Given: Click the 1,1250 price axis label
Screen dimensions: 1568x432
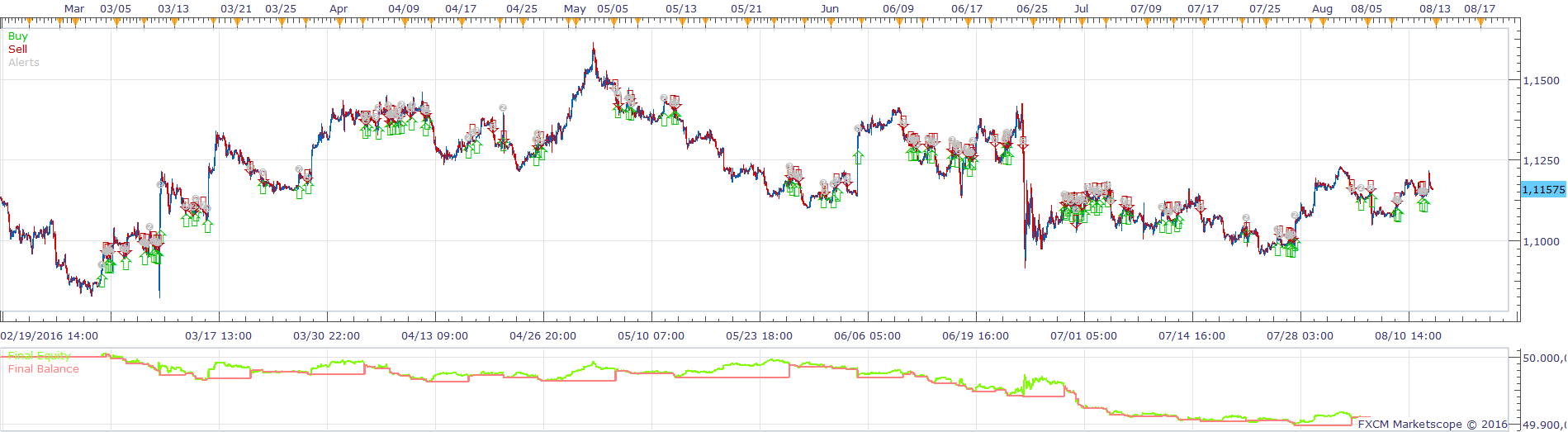Looking at the screenshot, I should point(1542,161).
